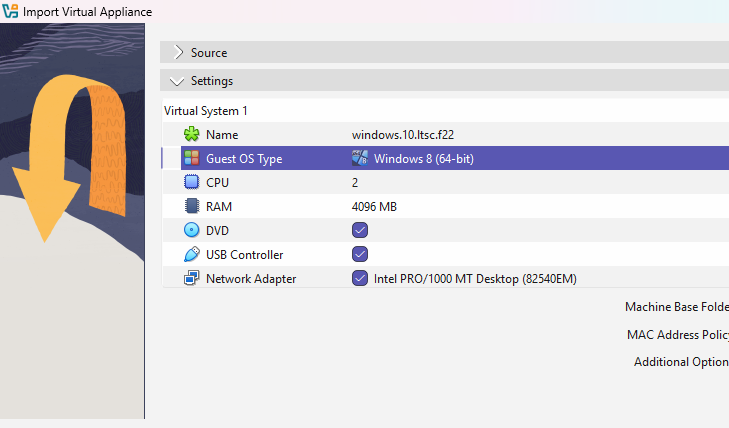
Task: Click the Guest OS Type colored squares icon
Action: [192, 159]
